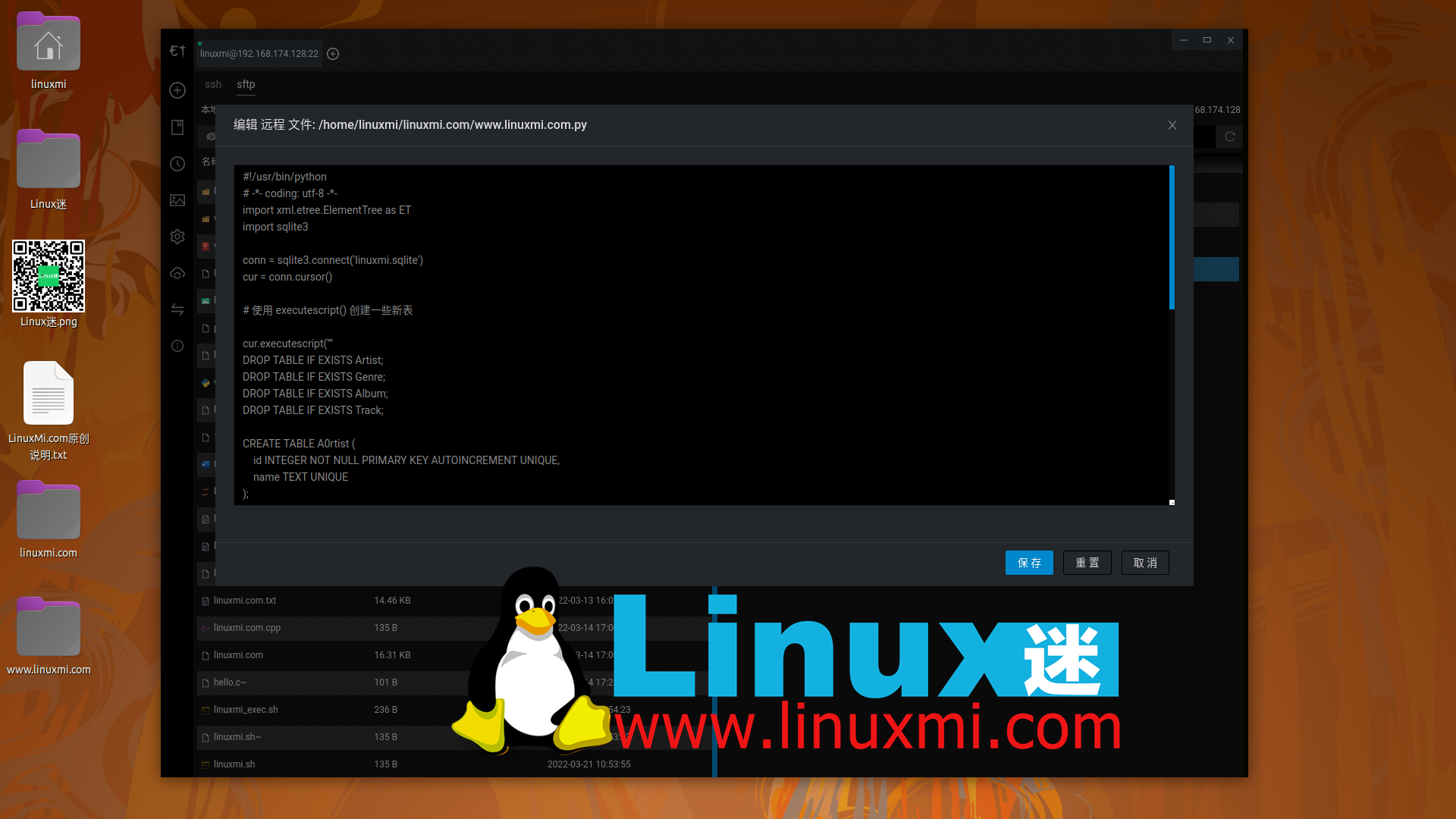The image size is (1456, 819).
Task: Open file transfer arrows icon in sidebar
Action: [177, 309]
